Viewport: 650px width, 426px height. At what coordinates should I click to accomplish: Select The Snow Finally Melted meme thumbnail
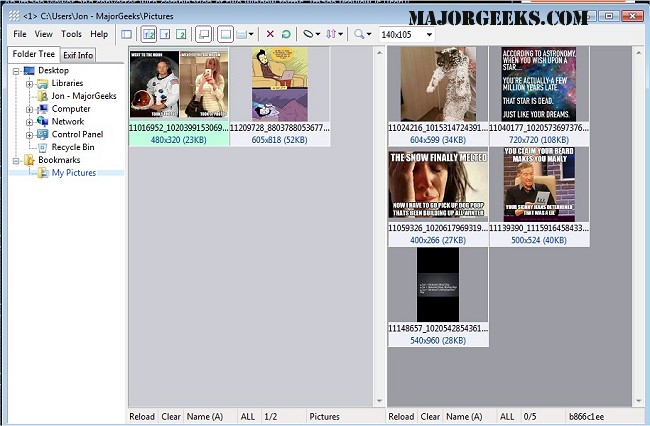pyautogui.click(x=438, y=184)
